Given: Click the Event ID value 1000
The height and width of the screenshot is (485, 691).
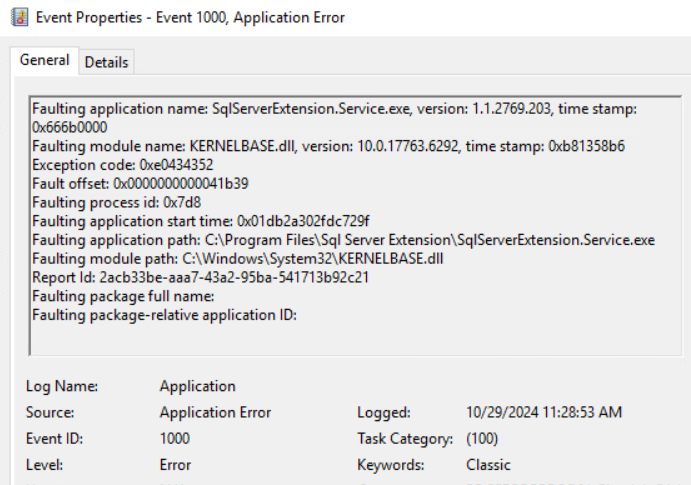Looking at the screenshot, I should 175,439.
